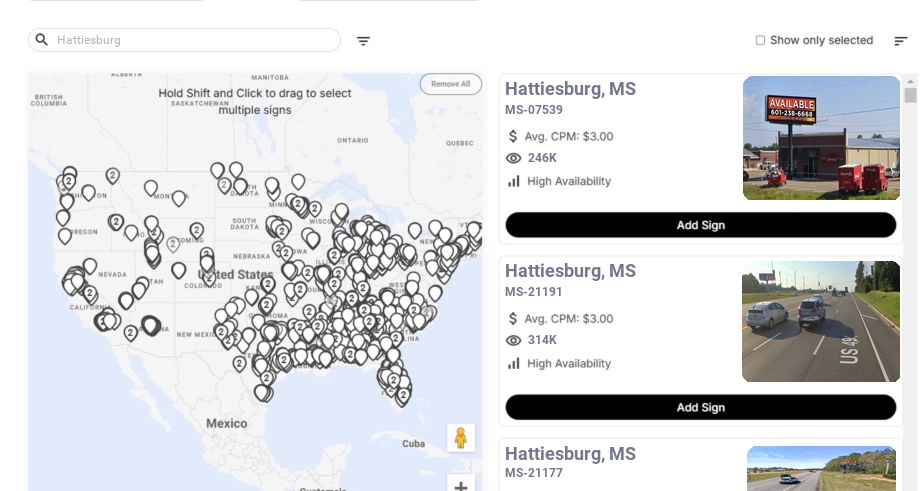Click the Remove All button on map

(450, 84)
